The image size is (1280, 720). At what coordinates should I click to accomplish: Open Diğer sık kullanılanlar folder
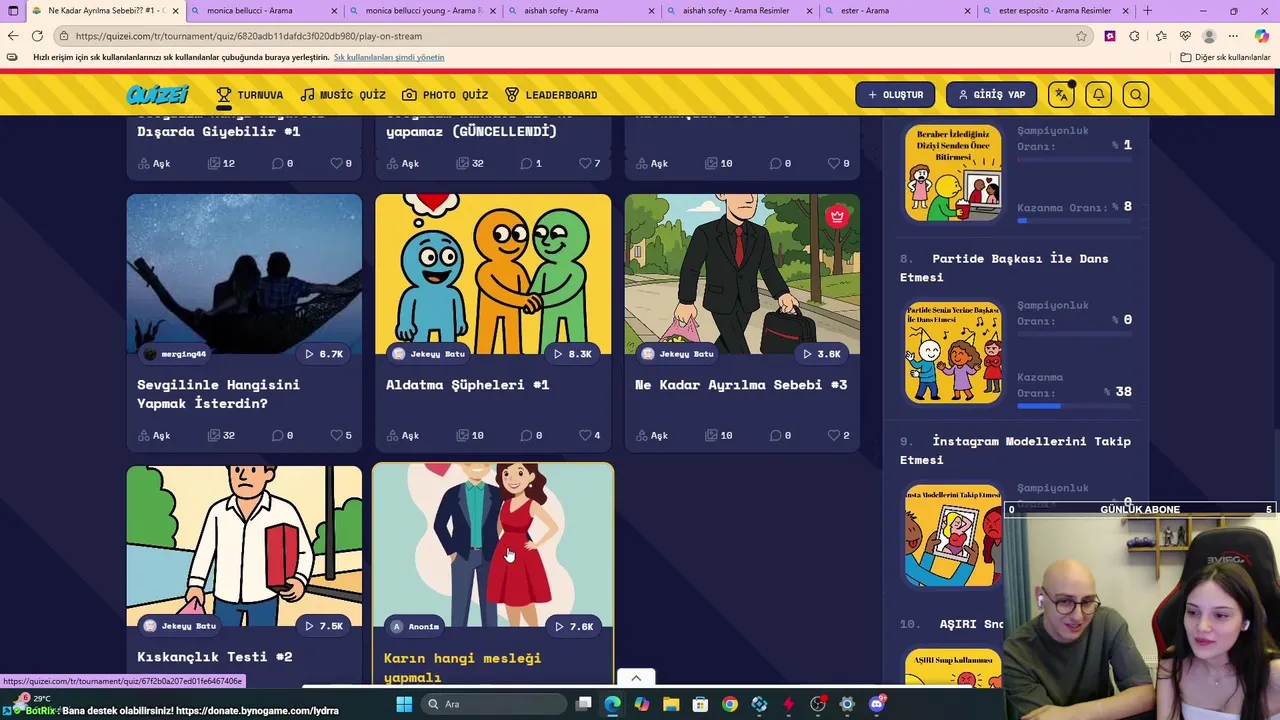click(1225, 57)
